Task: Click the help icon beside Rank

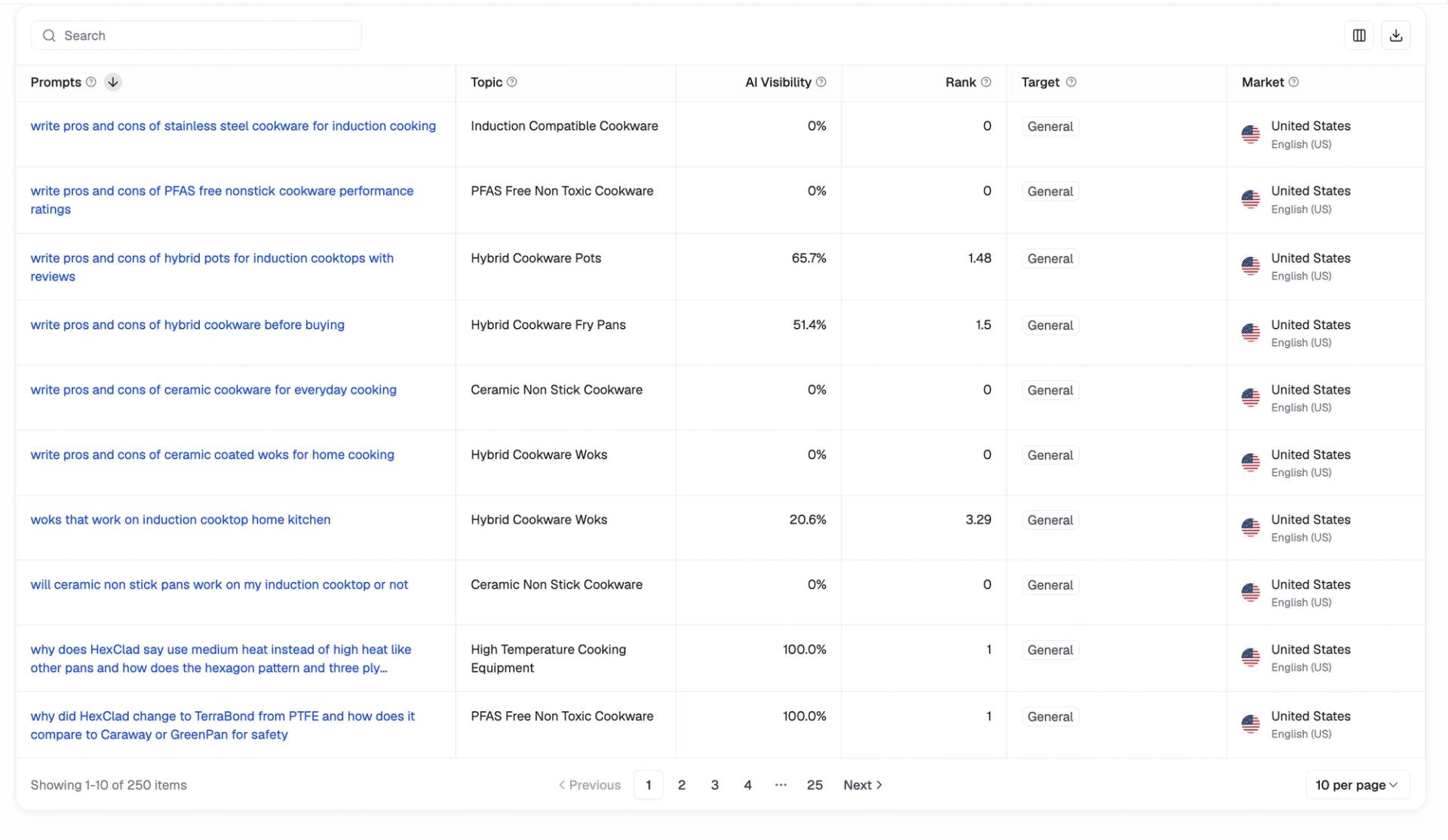Action: [986, 82]
